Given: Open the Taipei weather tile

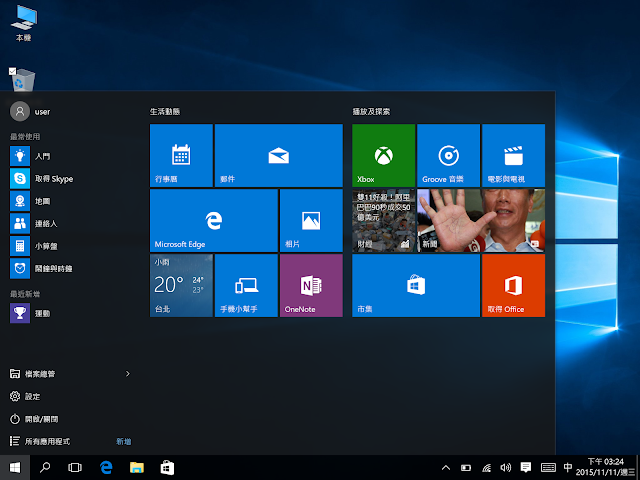Looking at the screenshot, I should [x=181, y=285].
